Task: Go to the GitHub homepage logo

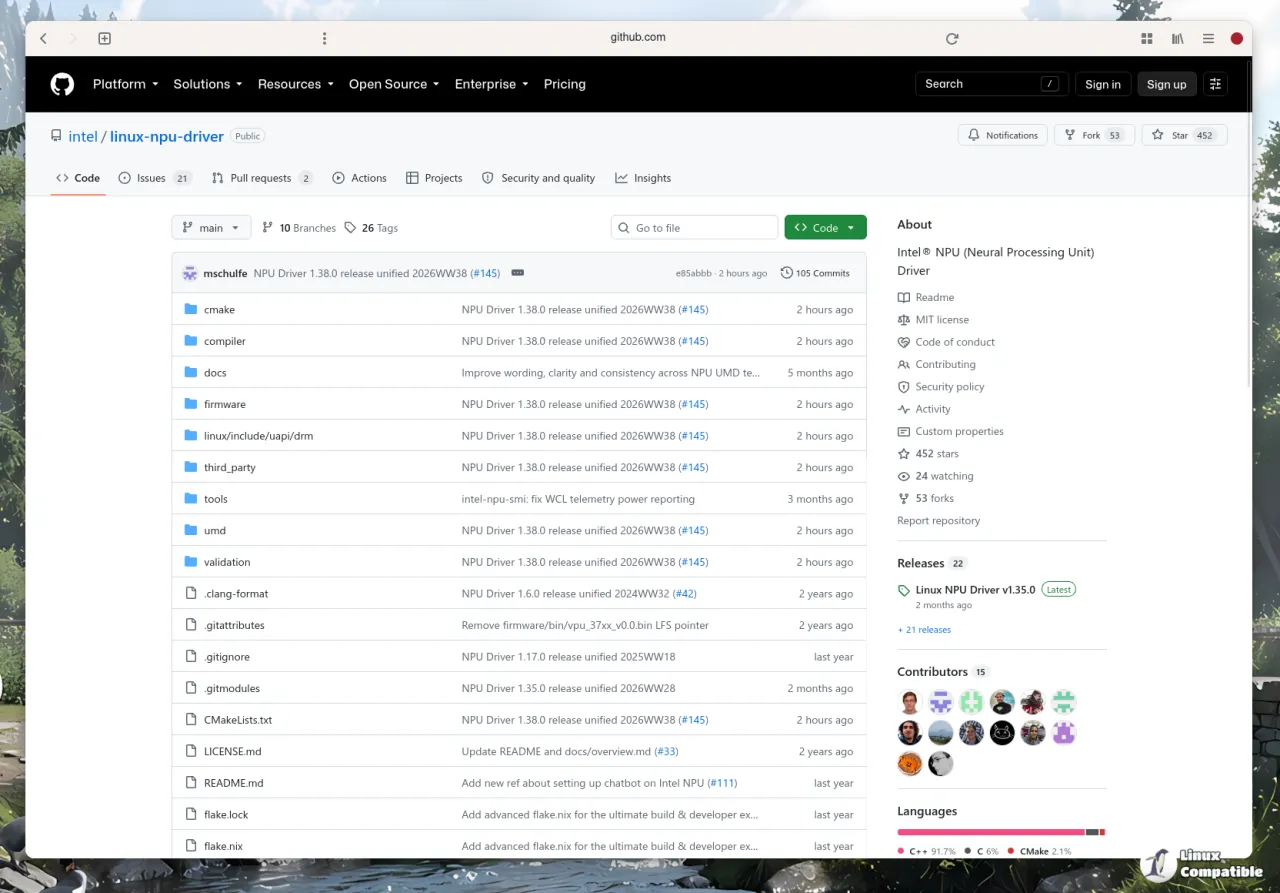Action: pos(62,84)
